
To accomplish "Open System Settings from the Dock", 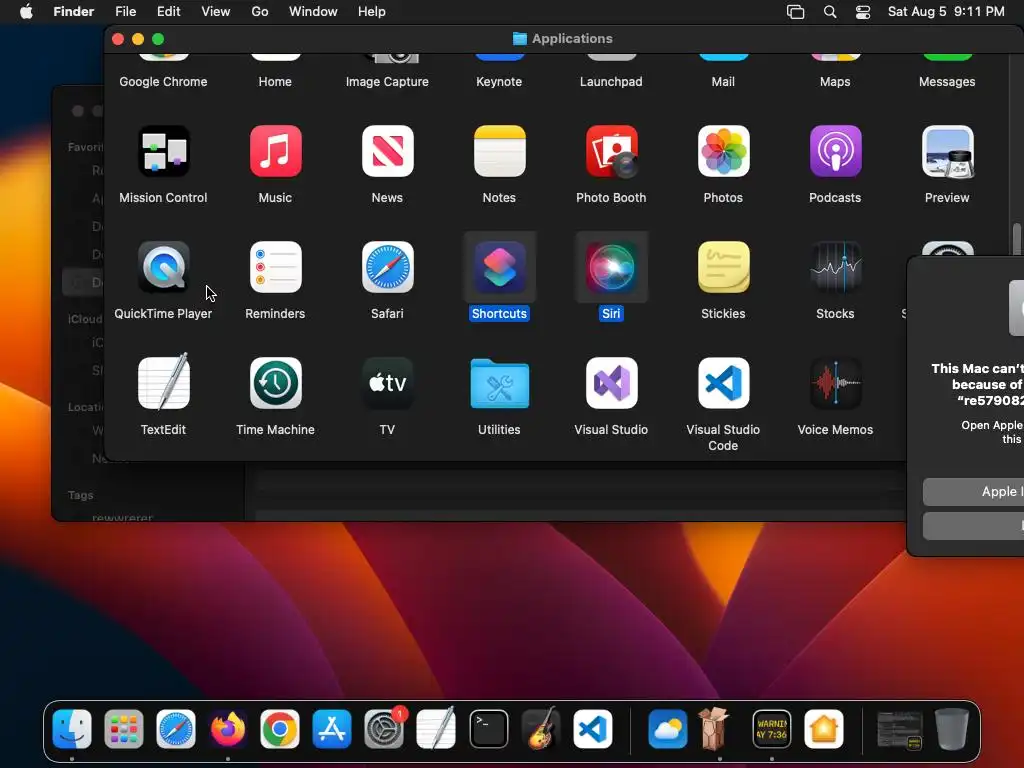I will (x=384, y=729).
